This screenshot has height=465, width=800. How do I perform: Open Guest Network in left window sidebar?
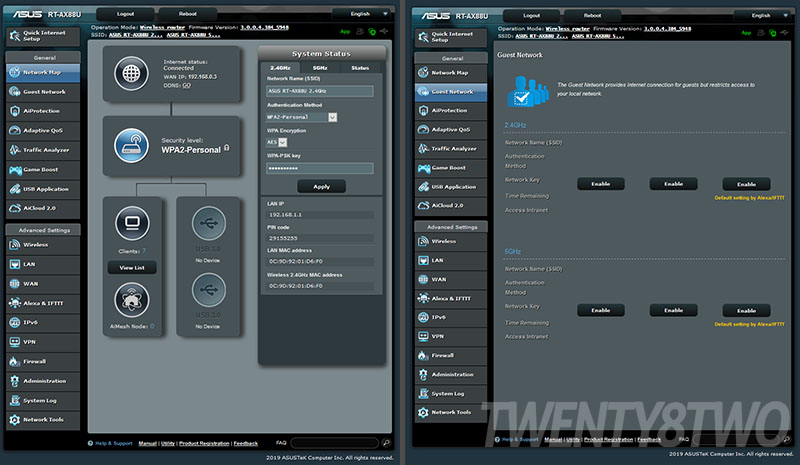[43, 92]
